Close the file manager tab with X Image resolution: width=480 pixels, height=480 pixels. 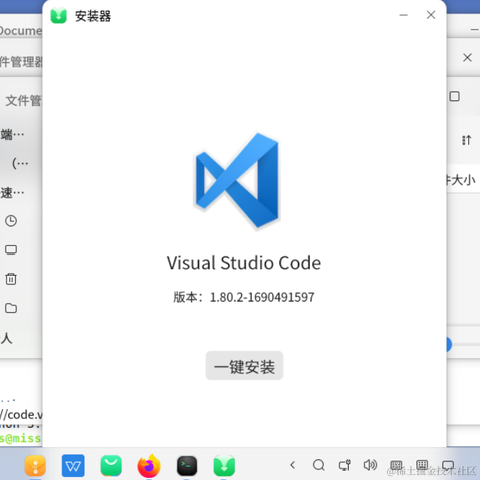tap(467, 58)
